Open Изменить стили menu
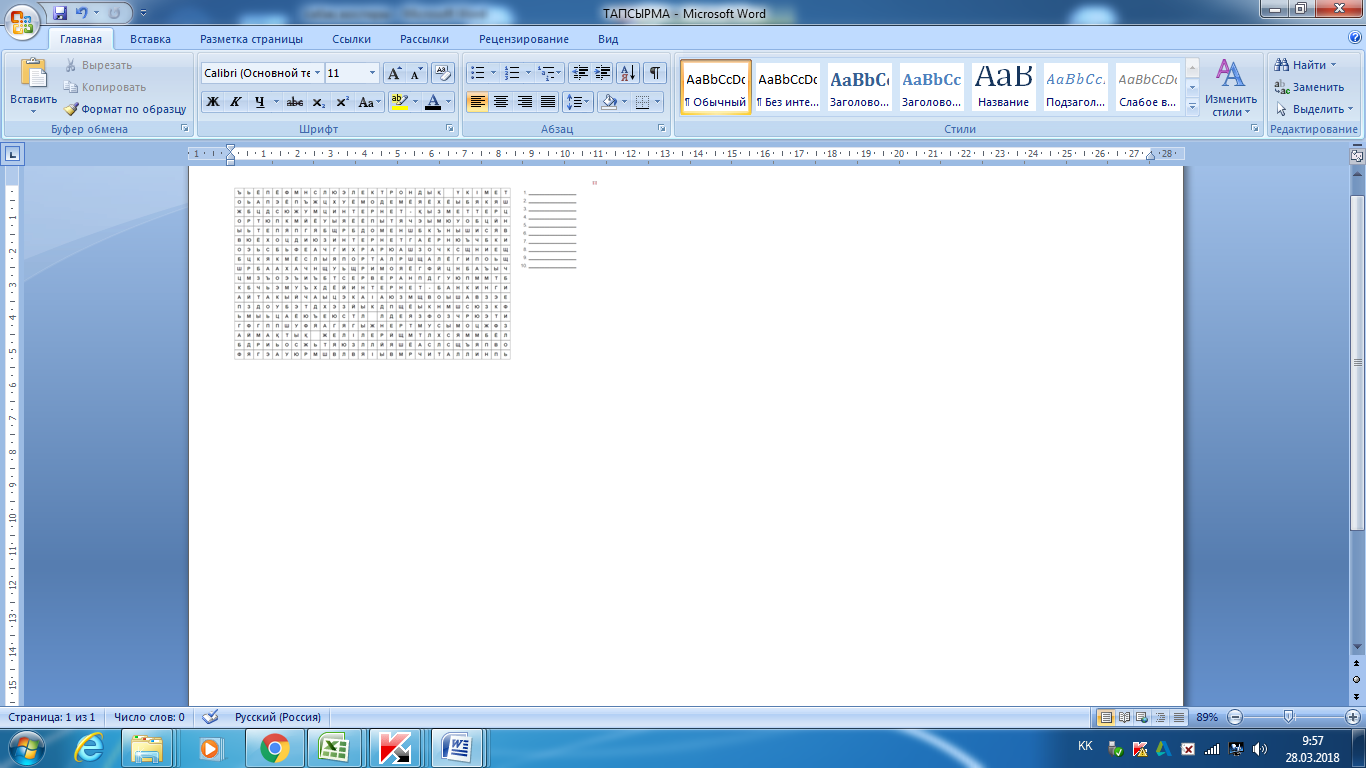 tap(1231, 88)
